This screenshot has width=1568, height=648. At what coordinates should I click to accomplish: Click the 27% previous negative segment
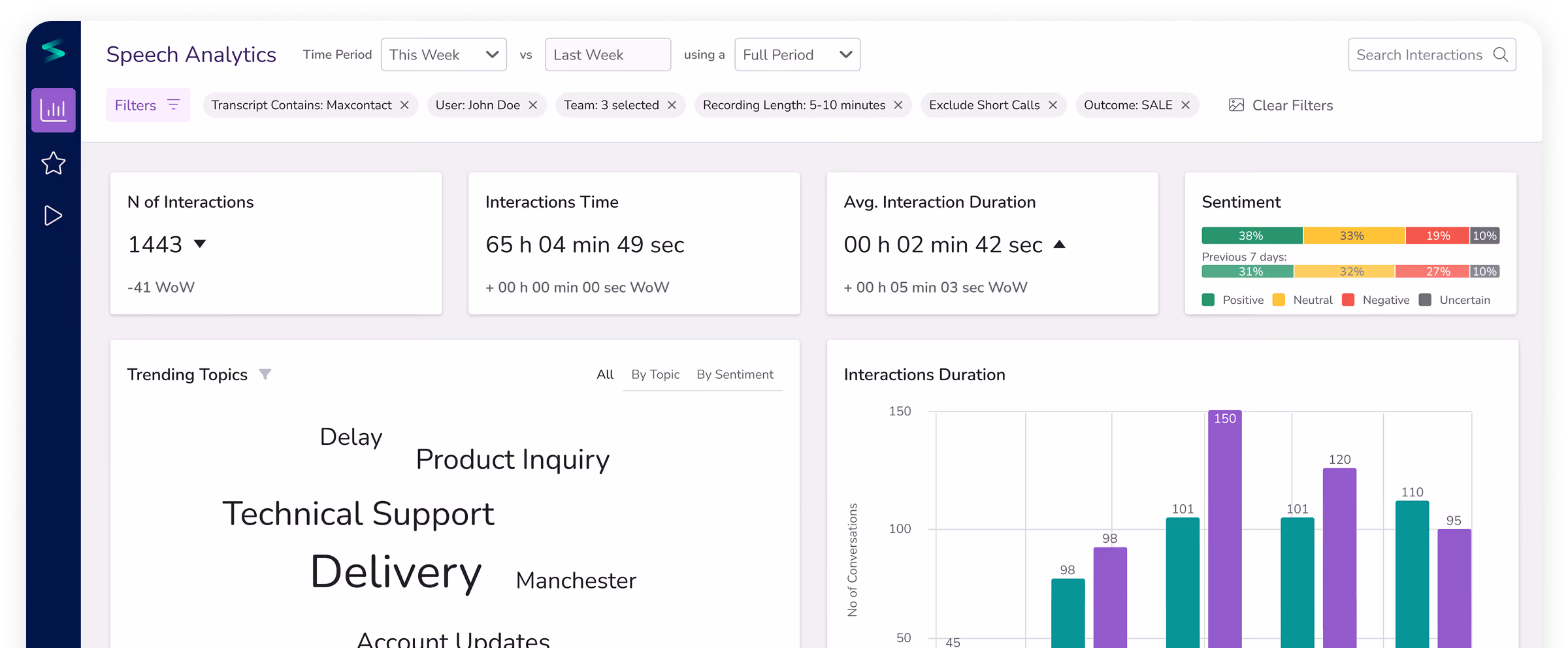(1432, 271)
